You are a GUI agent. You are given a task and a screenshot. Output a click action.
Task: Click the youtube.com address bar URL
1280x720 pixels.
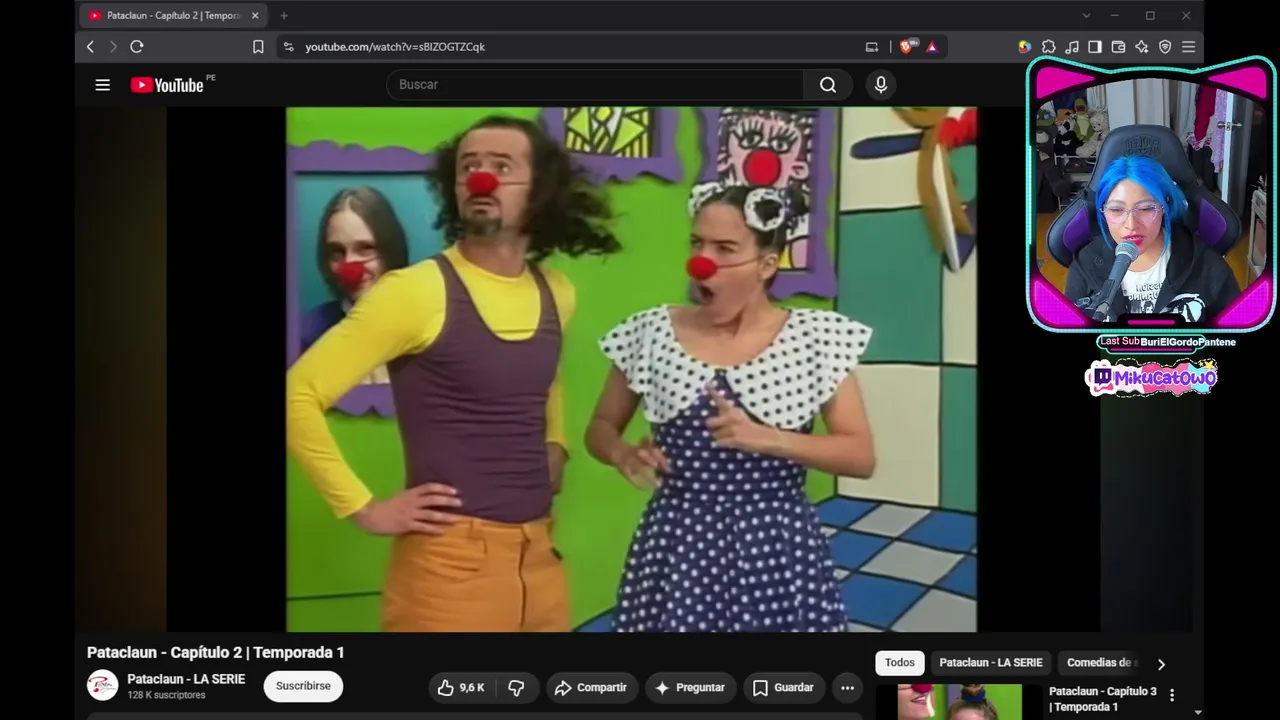click(x=395, y=47)
